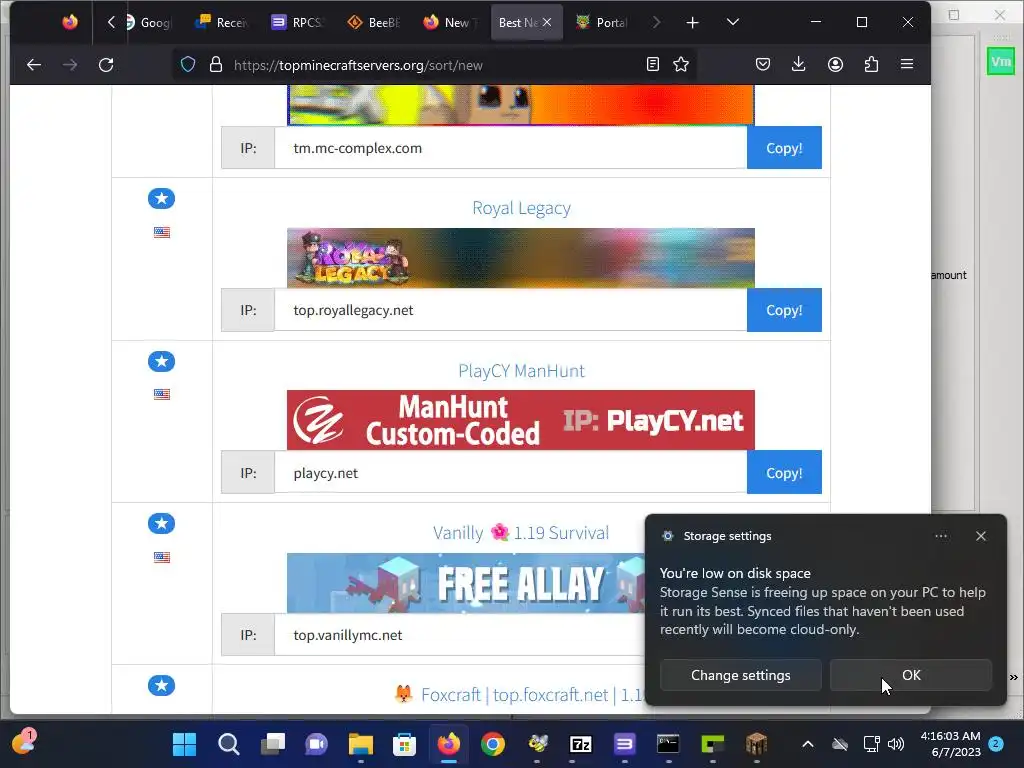Viewport: 1024px width, 768px height.
Task: Open Google Chrome from the taskbar
Action: point(493,744)
